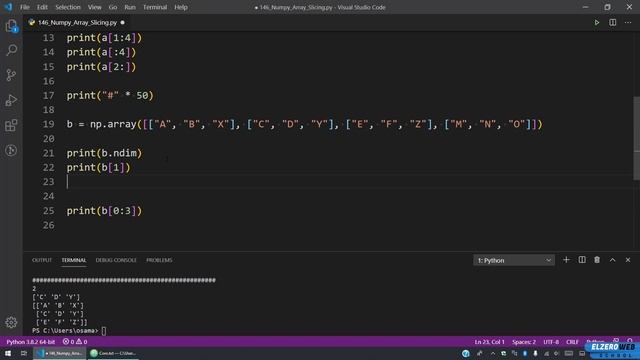Image resolution: width=640 pixels, height=360 pixels.
Task: Switch to the PROBLEMS tab
Action: coord(159,260)
